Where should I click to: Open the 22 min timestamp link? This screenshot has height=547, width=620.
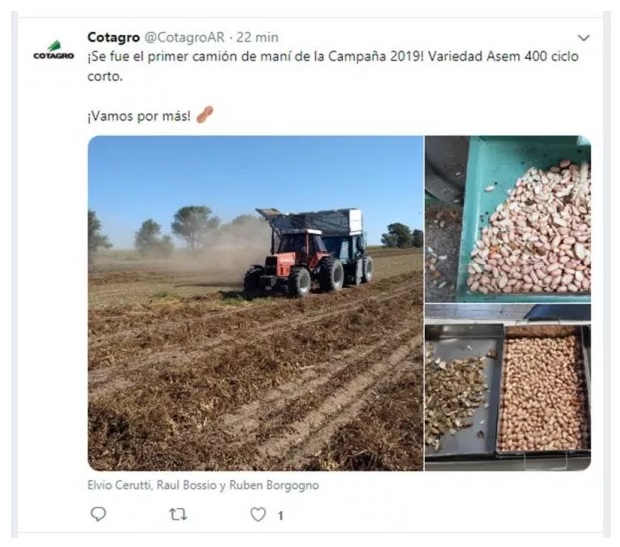click(257, 38)
